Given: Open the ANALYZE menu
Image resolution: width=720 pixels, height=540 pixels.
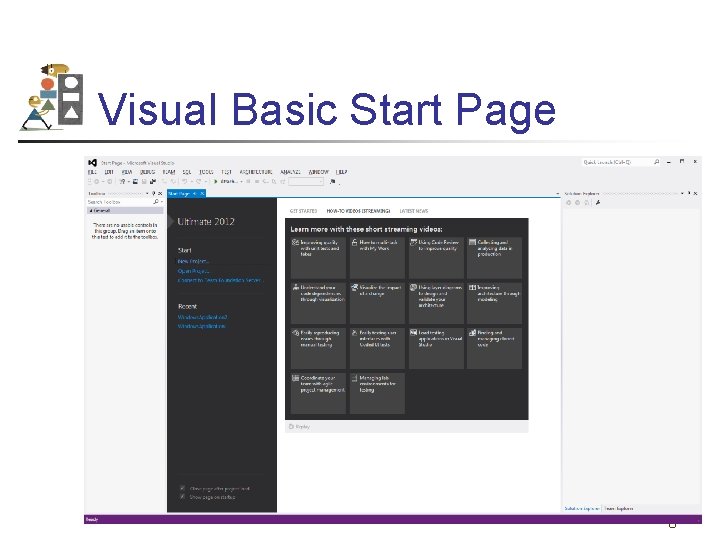Looking at the screenshot, I should [290, 172].
